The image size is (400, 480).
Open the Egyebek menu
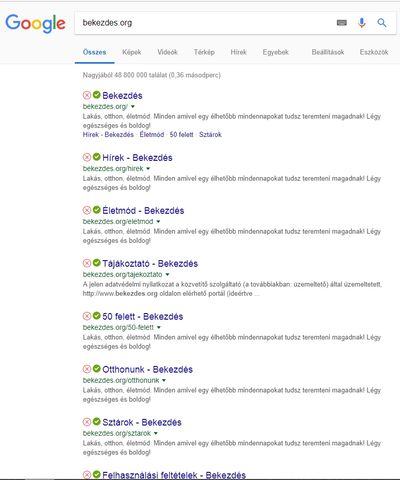point(275,52)
